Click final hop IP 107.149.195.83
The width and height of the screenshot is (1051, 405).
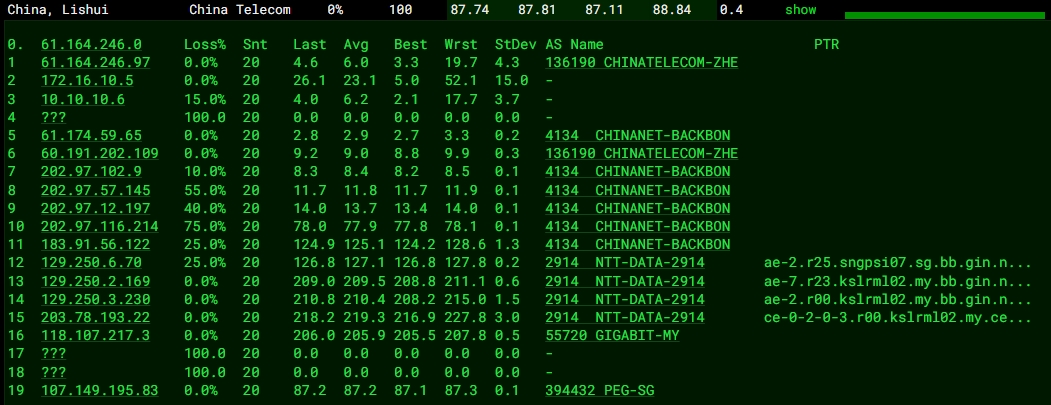(x=99, y=390)
